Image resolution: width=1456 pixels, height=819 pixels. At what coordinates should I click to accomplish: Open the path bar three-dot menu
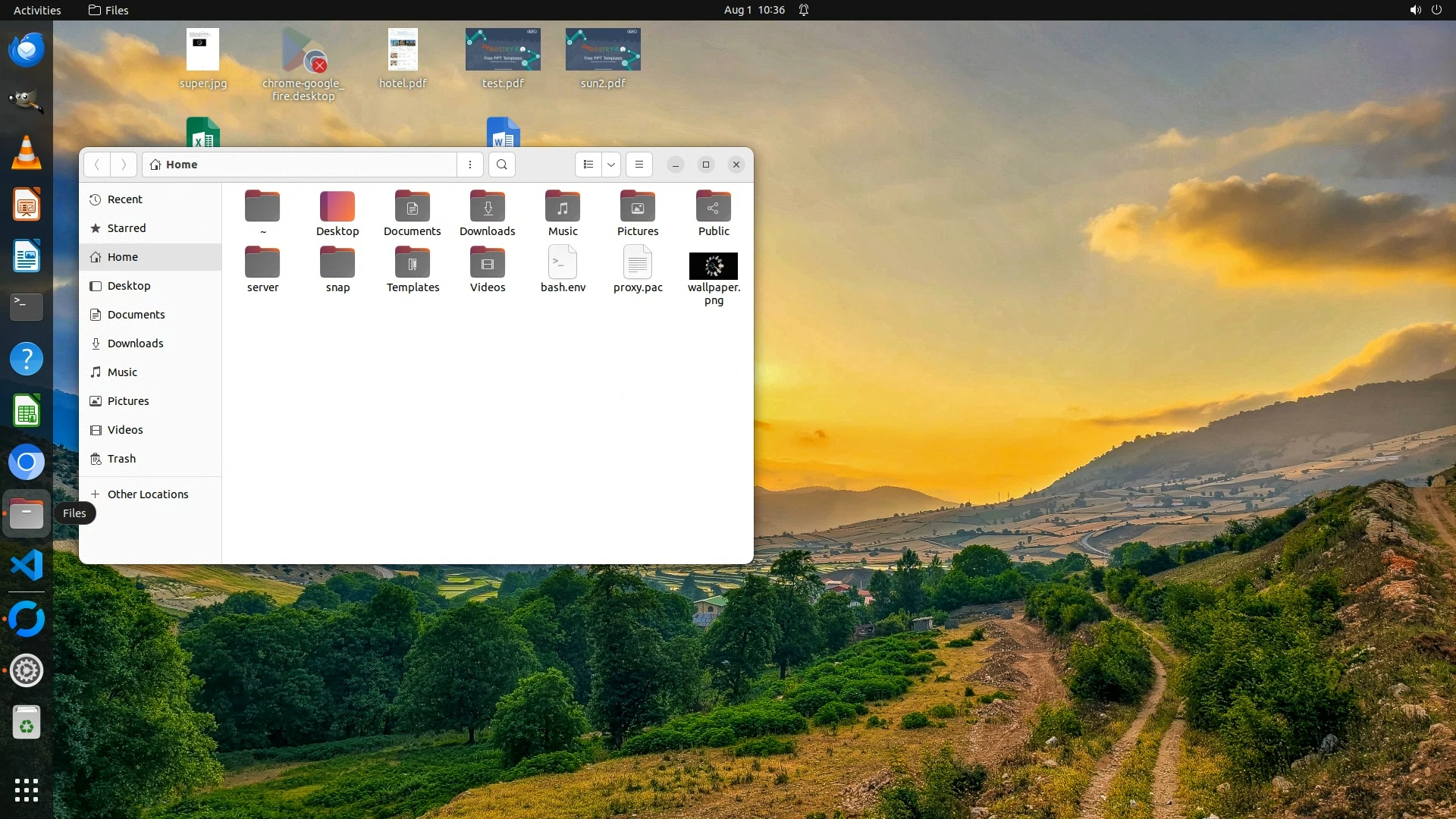(x=470, y=165)
